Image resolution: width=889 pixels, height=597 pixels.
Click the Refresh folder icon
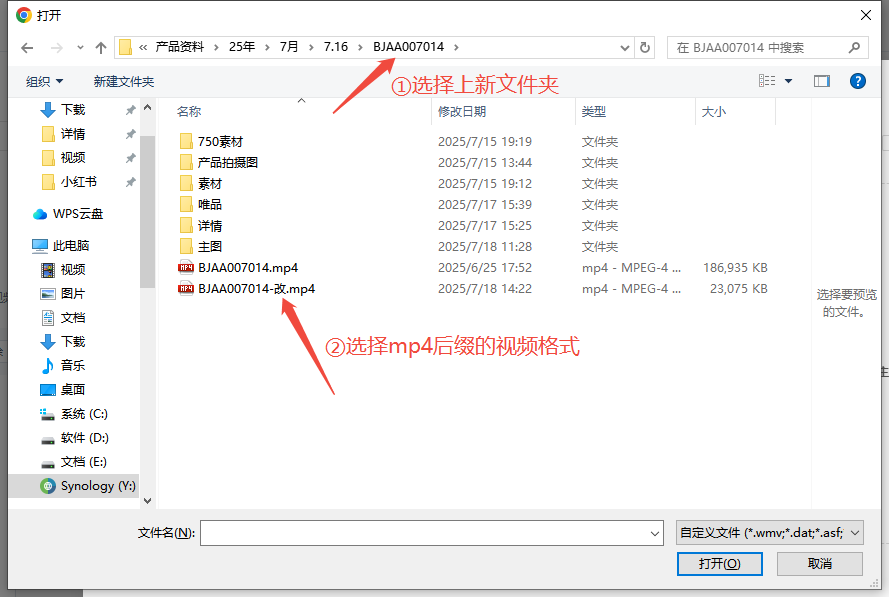pos(645,47)
